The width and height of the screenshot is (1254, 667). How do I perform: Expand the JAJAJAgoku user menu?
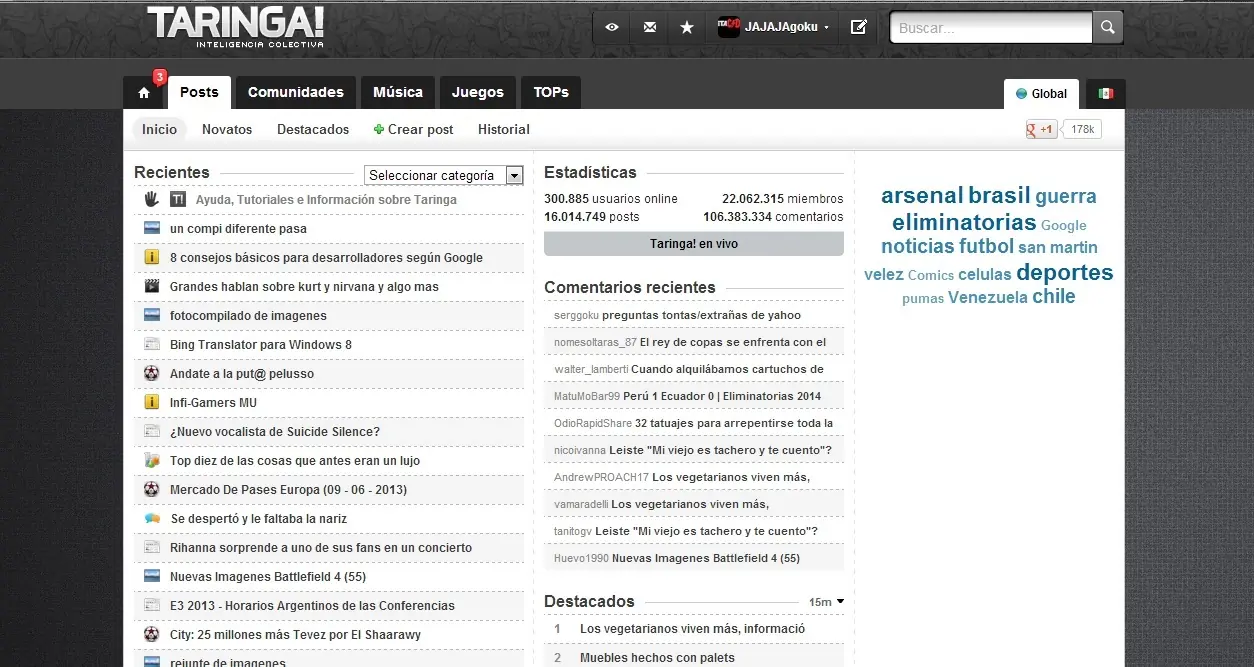pos(776,27)
